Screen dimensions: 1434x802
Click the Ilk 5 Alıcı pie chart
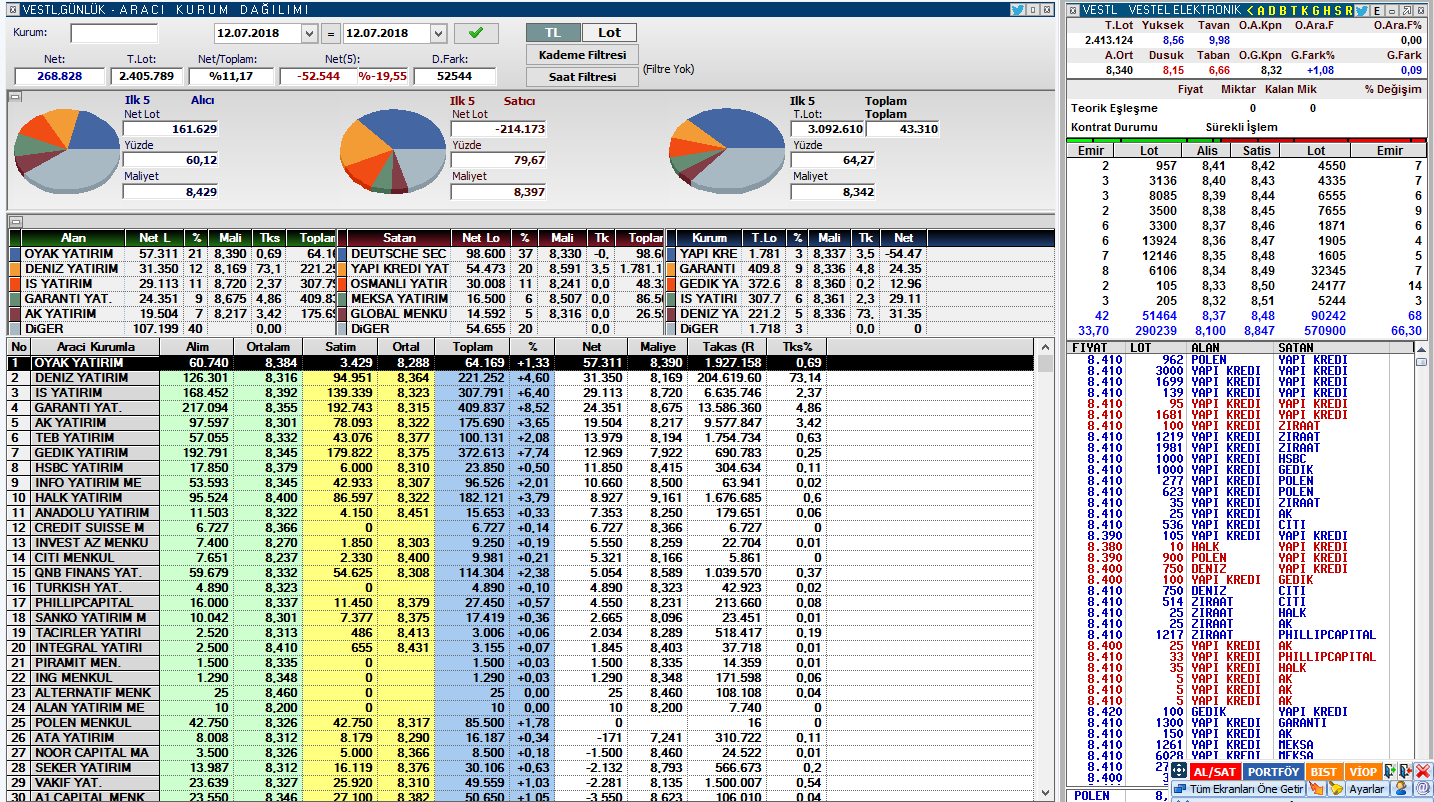65,150
